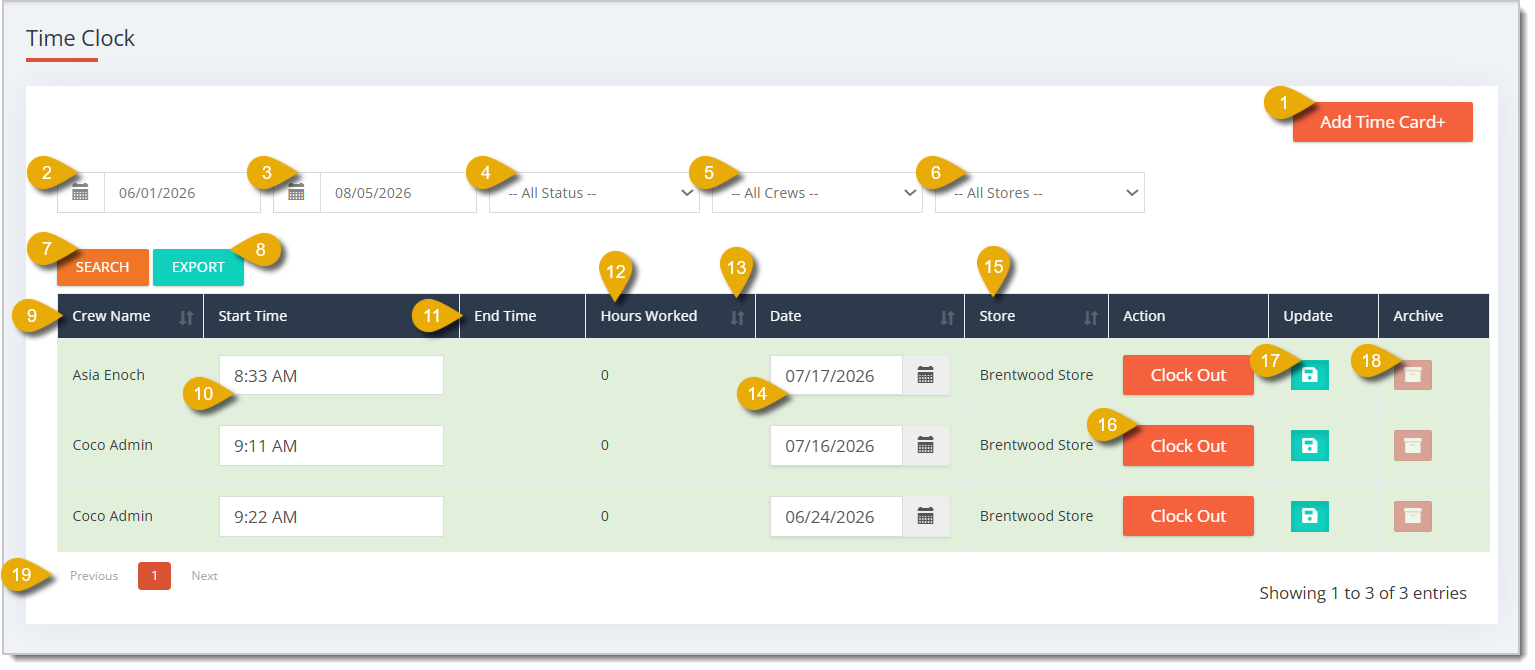This screenshot has height=670, width=1535.
Task: Sort by Store column sort arrows
Action: point(1091,317)
